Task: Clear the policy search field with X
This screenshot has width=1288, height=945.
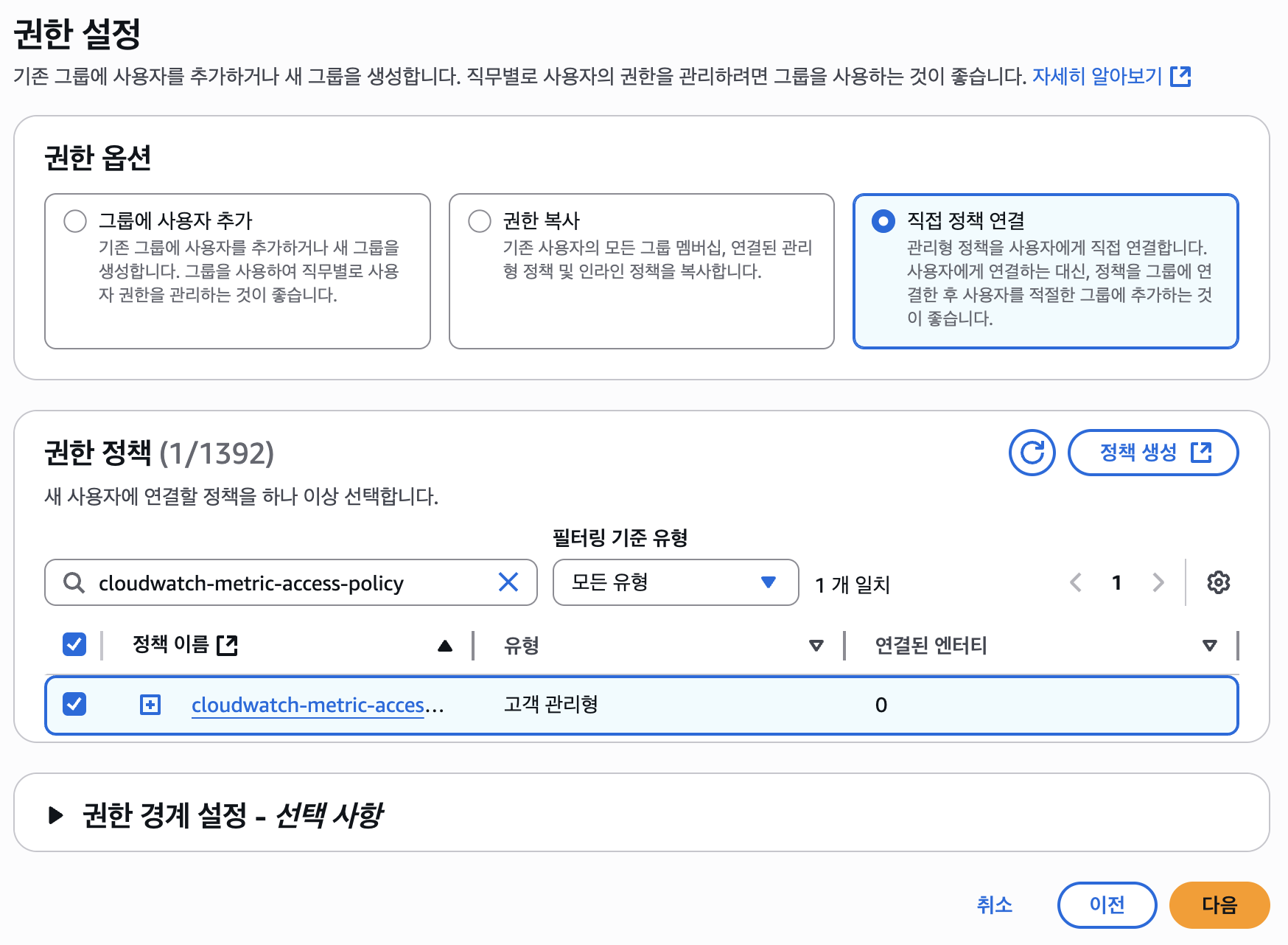Action: pos(508,582)
